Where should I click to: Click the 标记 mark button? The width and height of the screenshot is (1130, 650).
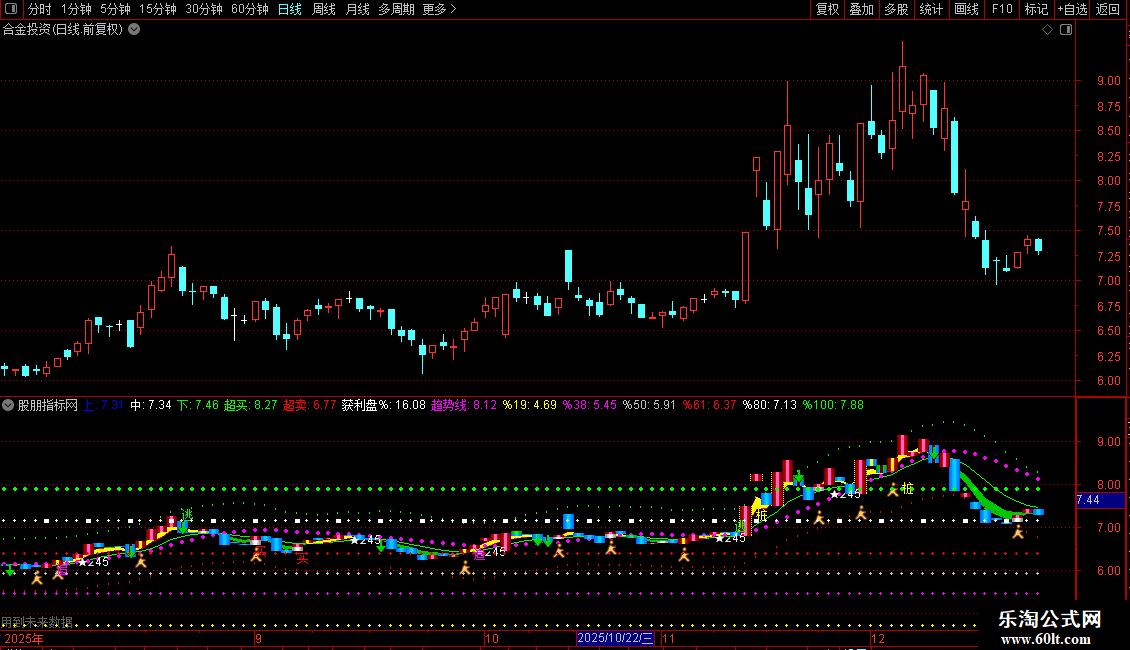click(x=1036, y=9)
